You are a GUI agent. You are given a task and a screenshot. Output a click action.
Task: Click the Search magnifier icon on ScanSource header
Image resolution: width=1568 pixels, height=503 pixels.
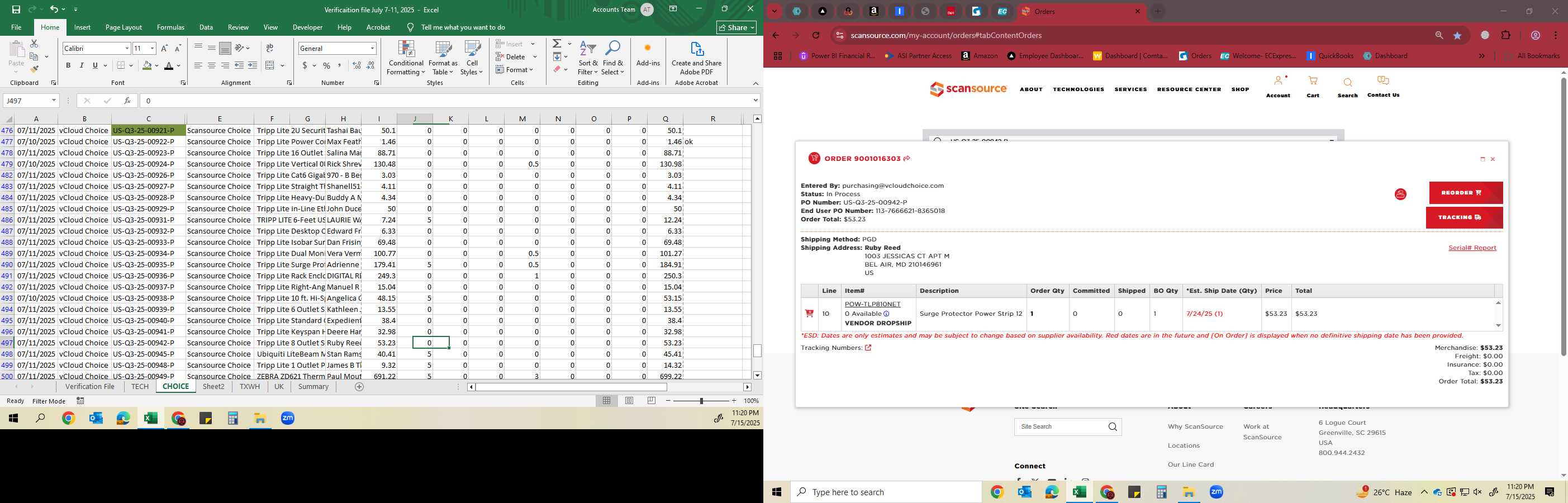[x=1348, y=82]
